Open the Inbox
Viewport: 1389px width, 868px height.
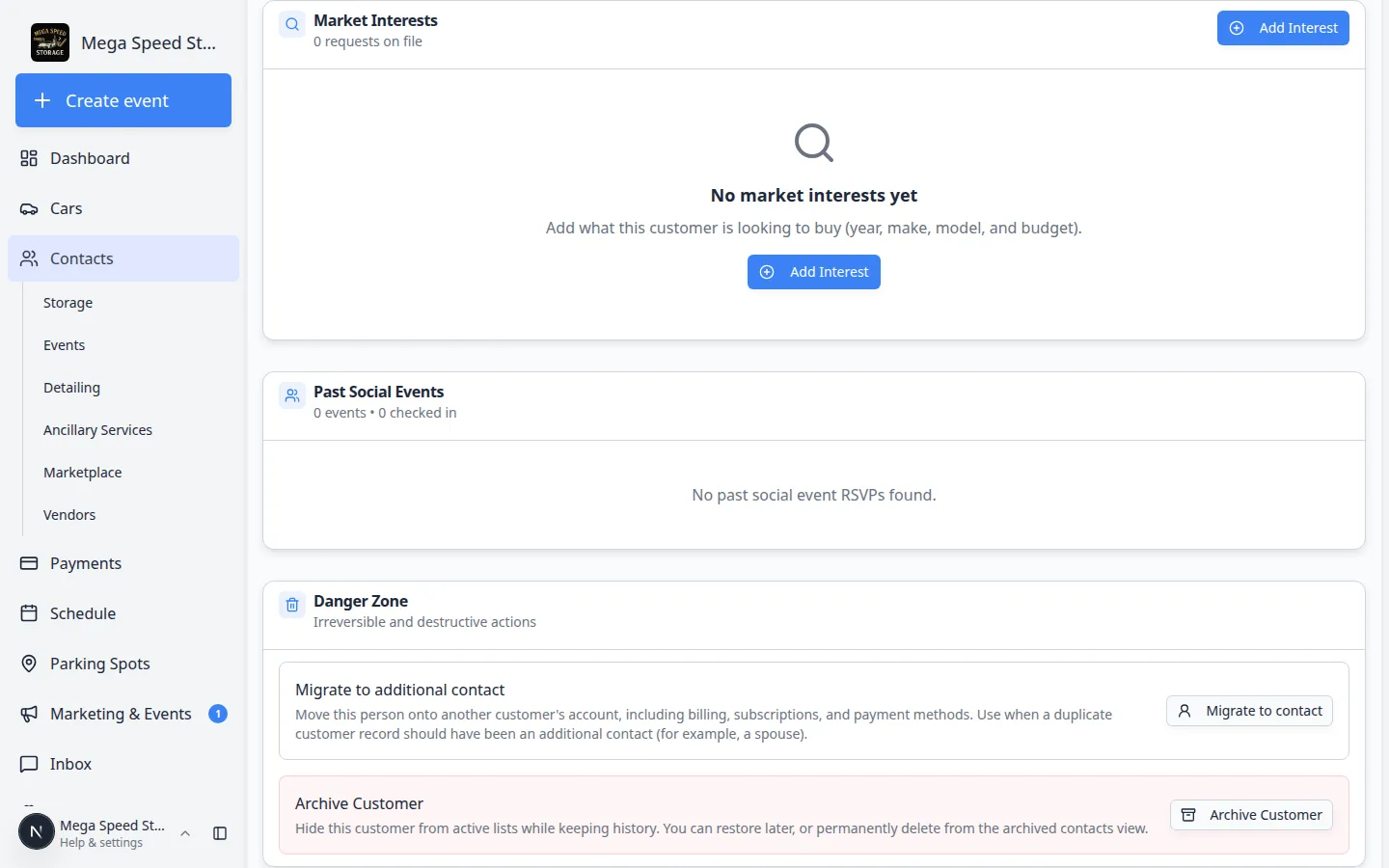click(x=123, y=764)
